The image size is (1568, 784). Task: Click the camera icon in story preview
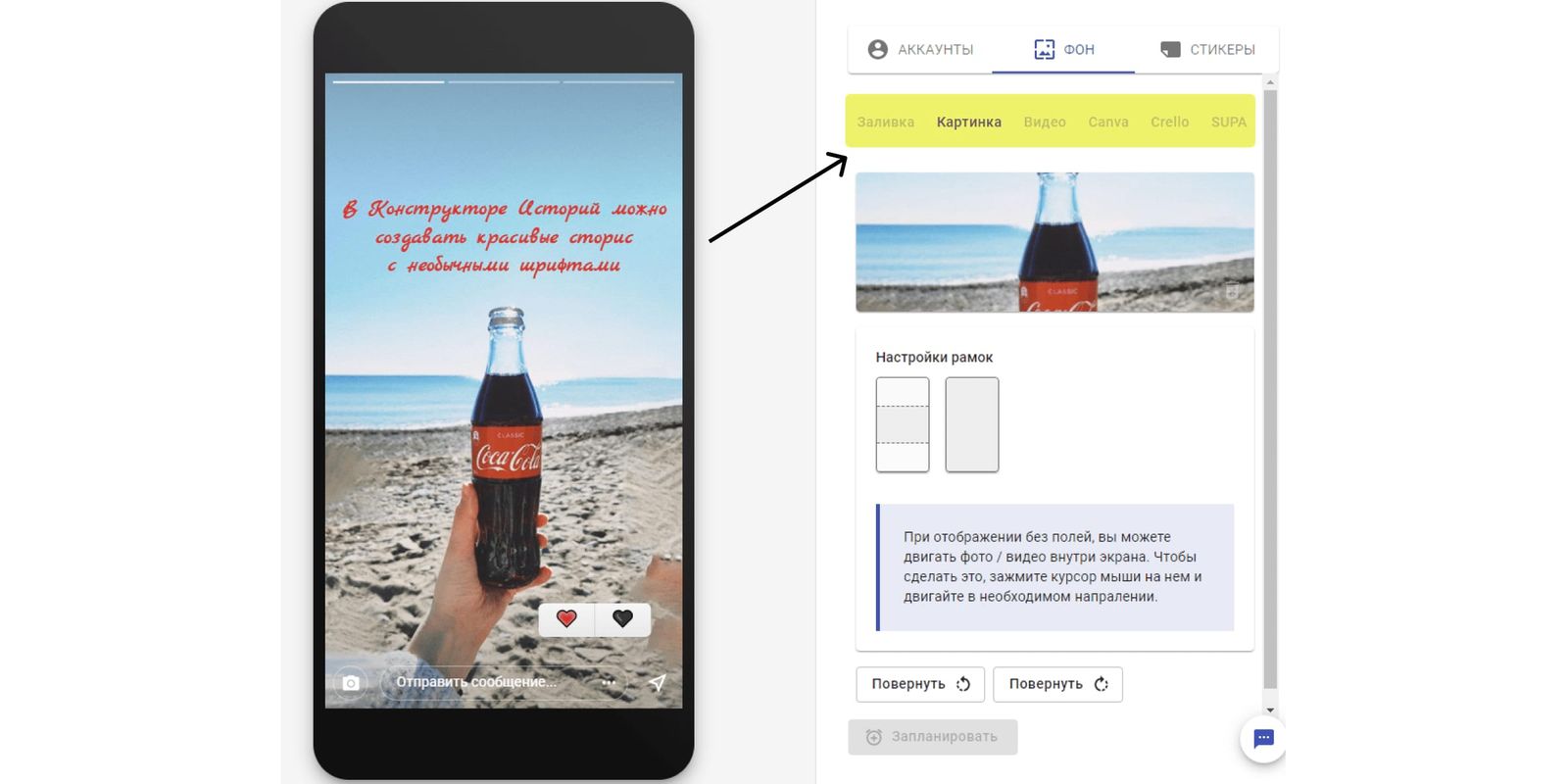point(350,682)
